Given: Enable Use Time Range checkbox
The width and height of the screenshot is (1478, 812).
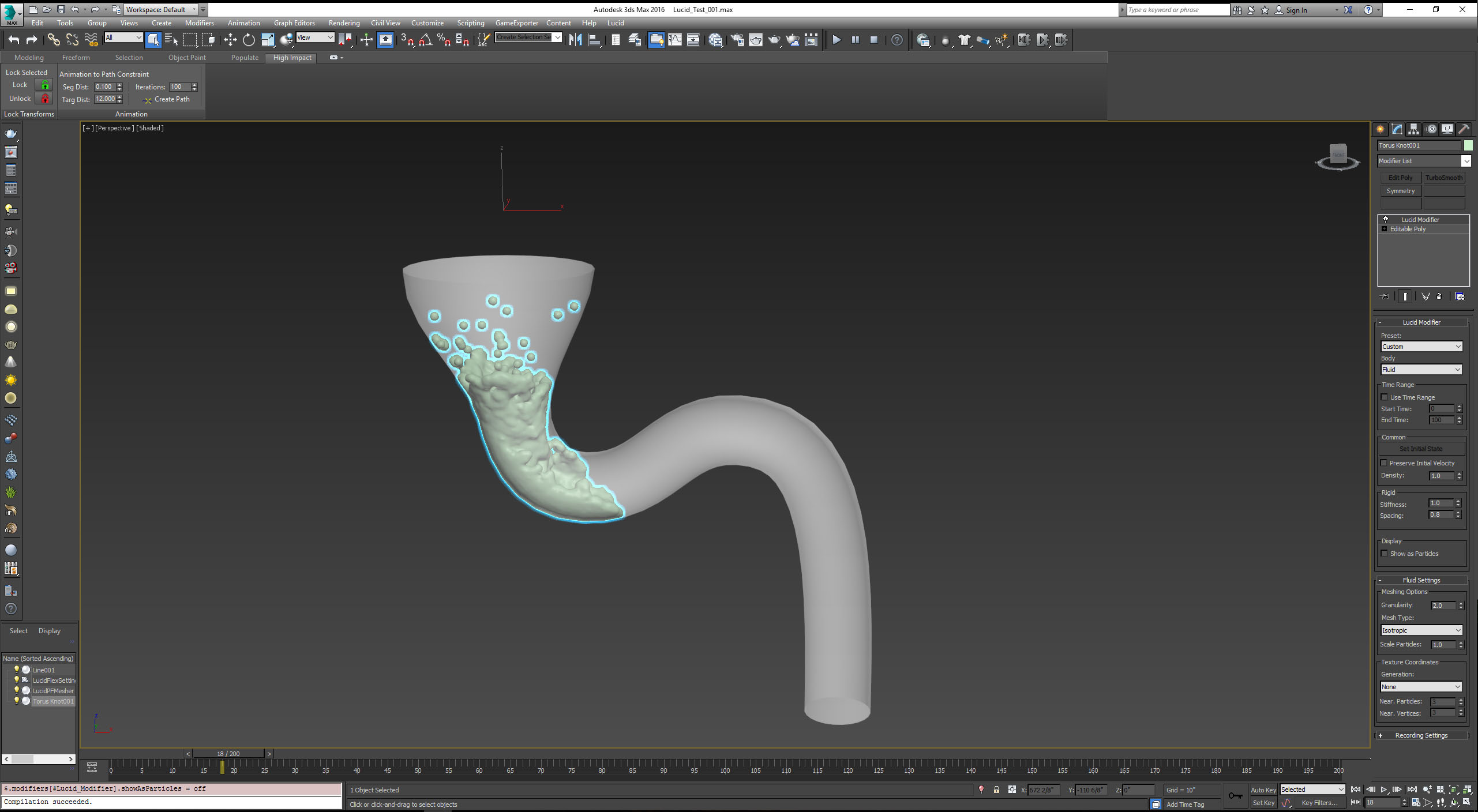Looking at the screenshot, I should pyautogui.click(x=1385, y=397).
